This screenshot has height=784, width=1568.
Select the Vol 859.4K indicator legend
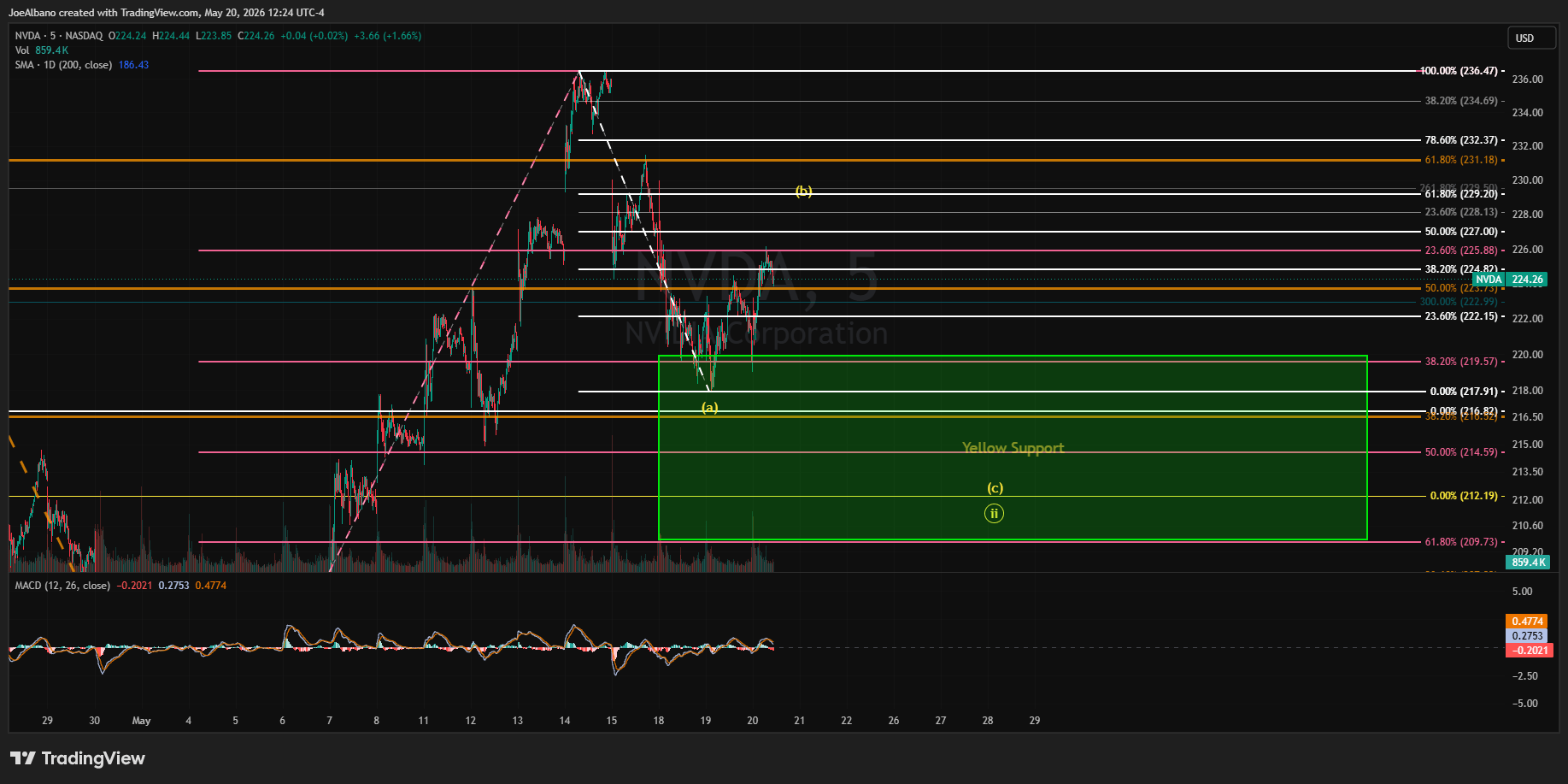(41, 50)
